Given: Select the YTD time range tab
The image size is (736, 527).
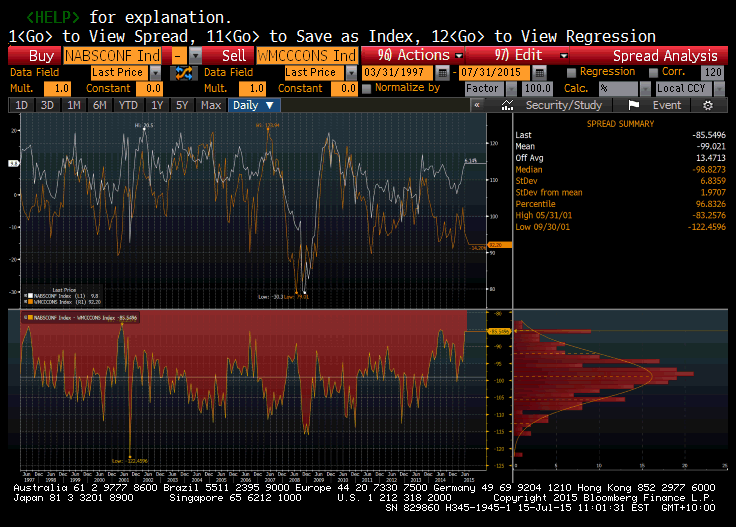Looking at the screenshot, I should [128, 105].
